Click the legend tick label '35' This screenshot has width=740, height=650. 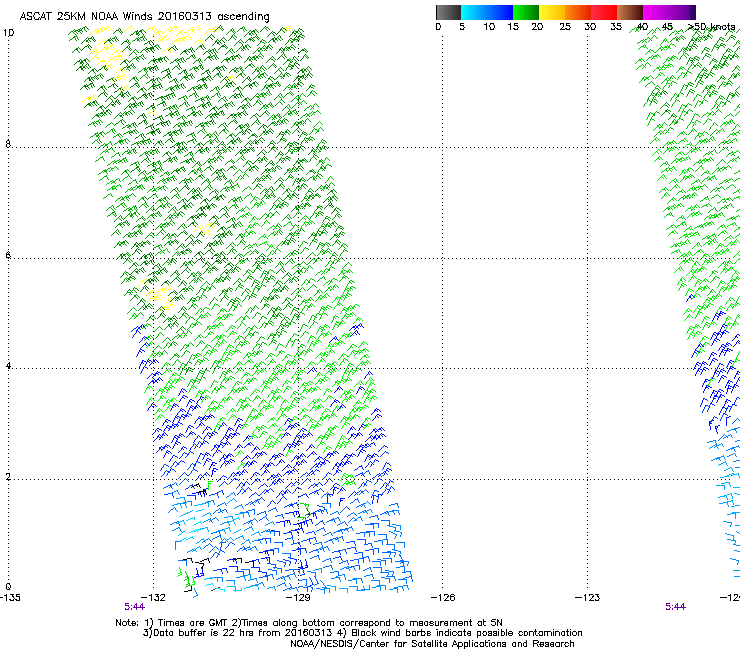(x=616, y=27)
